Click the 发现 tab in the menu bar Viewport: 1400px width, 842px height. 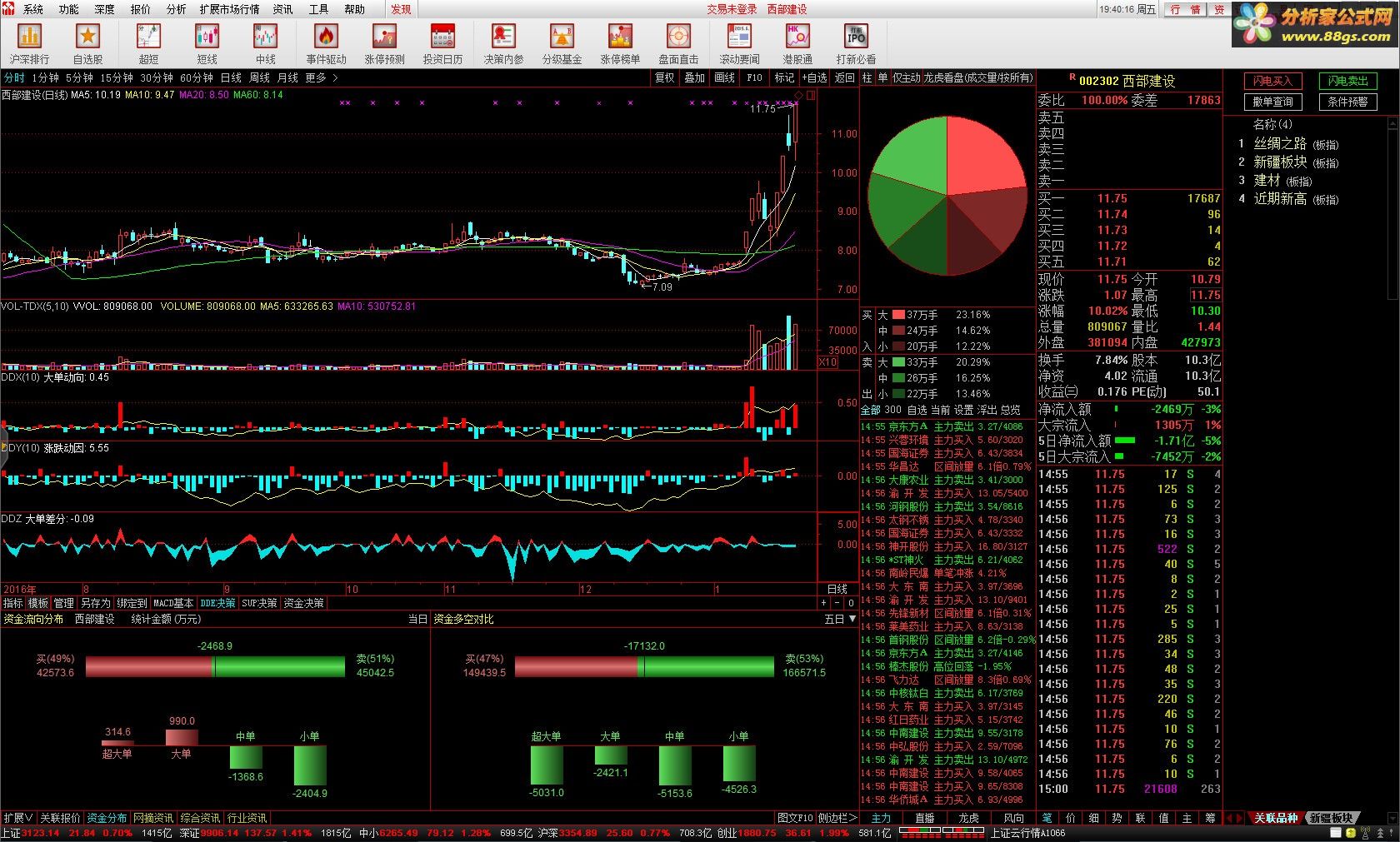401,9
